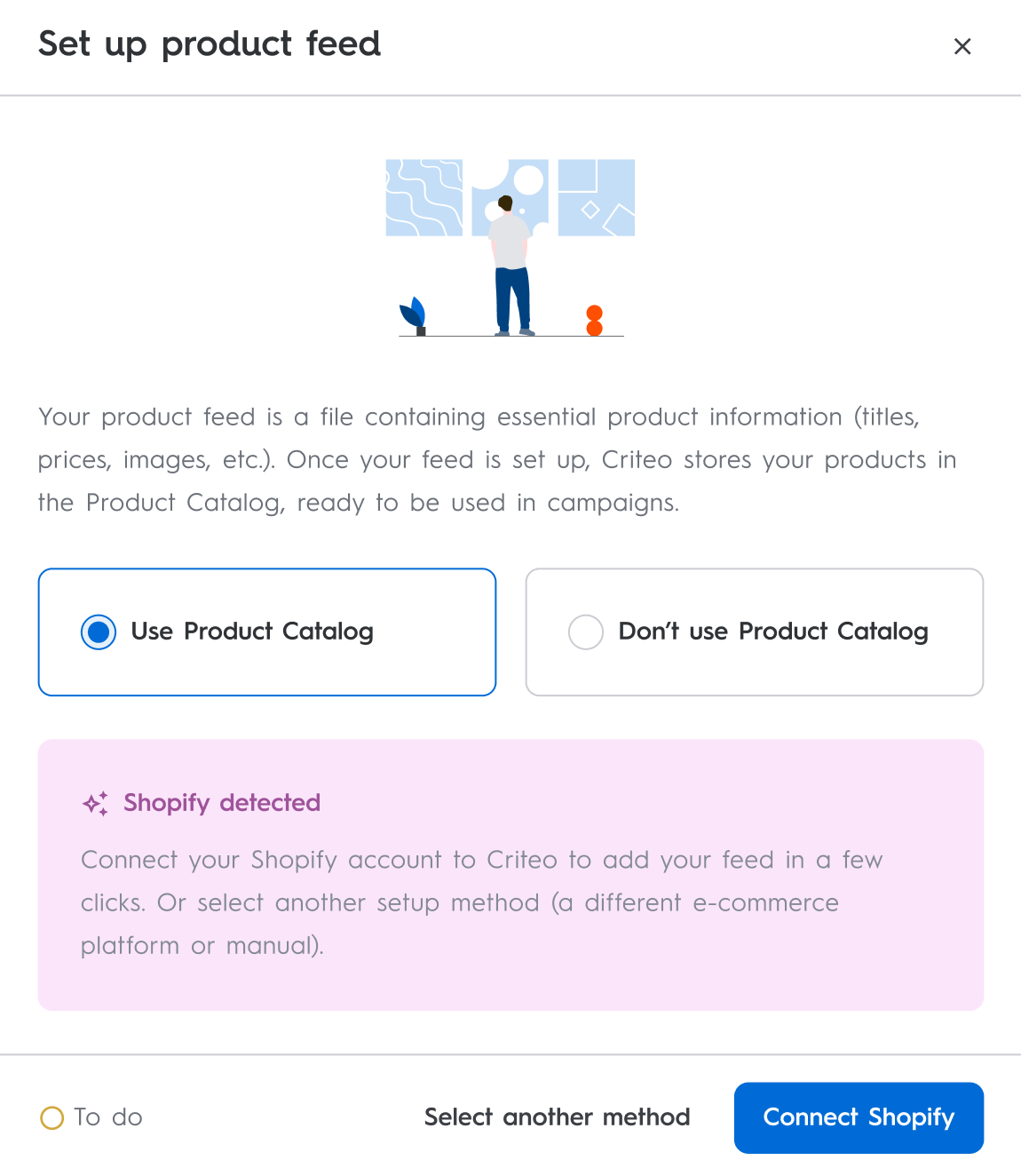This screenshot has height=1176, width=1021.
Task: Click the sparkle icon beside Shopify detected
Action: tap(96, 804)
